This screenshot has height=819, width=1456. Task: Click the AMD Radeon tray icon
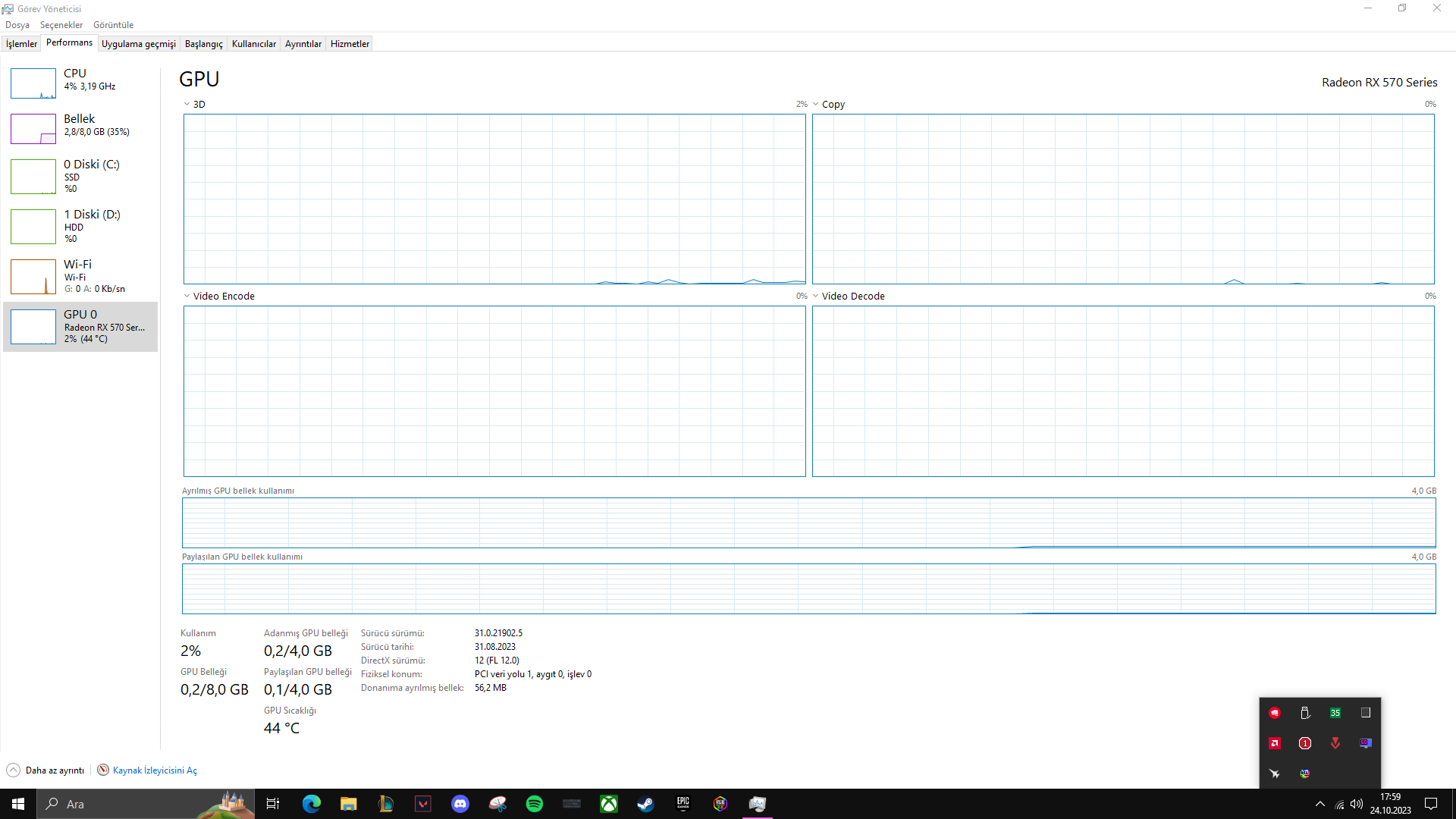1275,743
